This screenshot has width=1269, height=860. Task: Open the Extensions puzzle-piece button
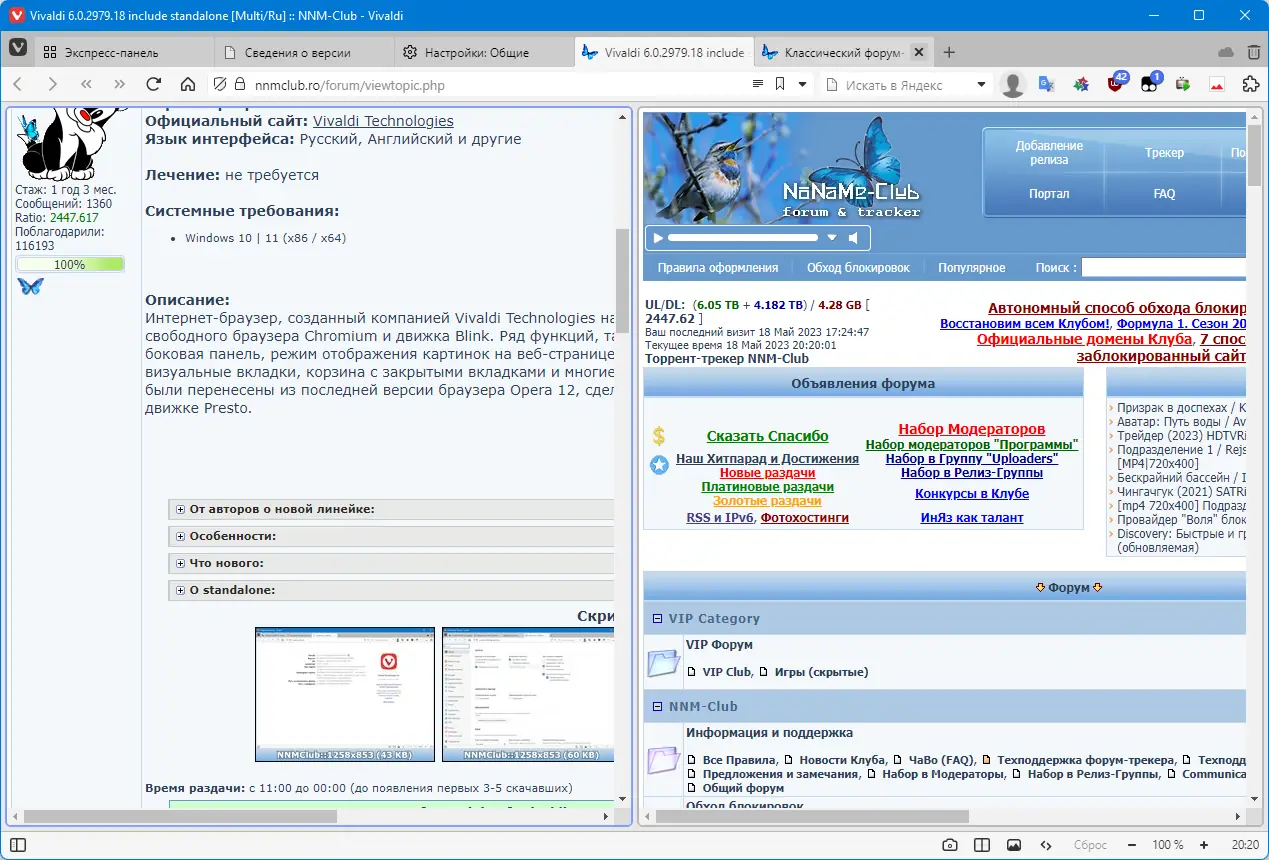click(x=1250, y=85)
